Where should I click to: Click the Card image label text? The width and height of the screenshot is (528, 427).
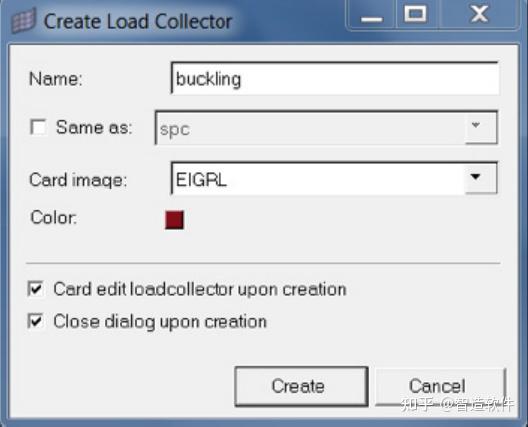(78, 179)
